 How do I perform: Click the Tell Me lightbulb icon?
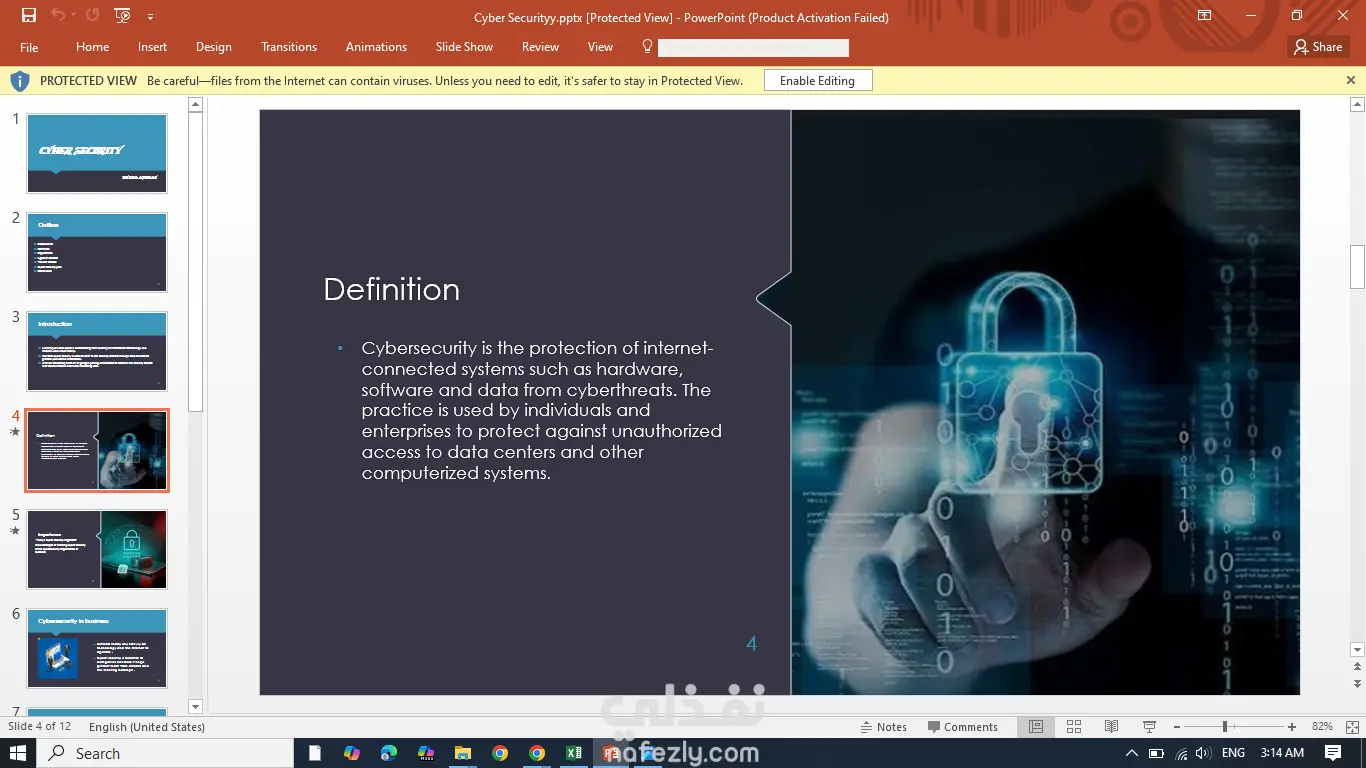(x=647, y=46)
